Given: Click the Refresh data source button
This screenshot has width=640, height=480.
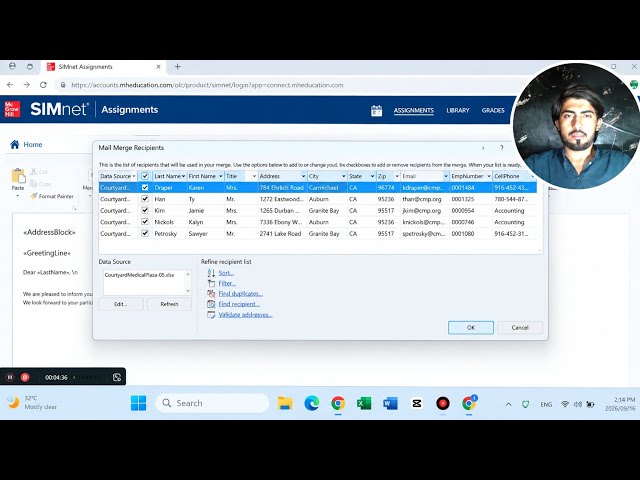Looking at the screenshot, I should tap(169, 304).
